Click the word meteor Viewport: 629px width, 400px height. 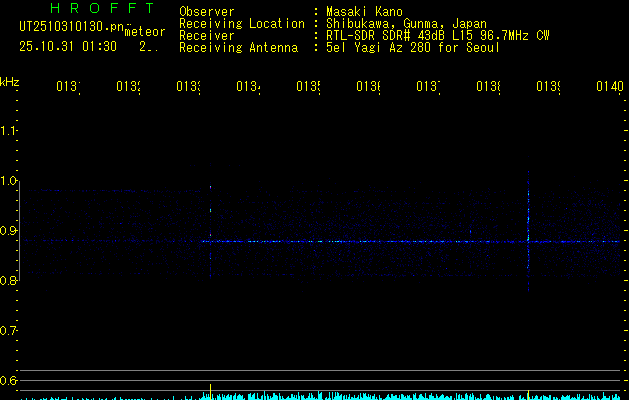145,32
